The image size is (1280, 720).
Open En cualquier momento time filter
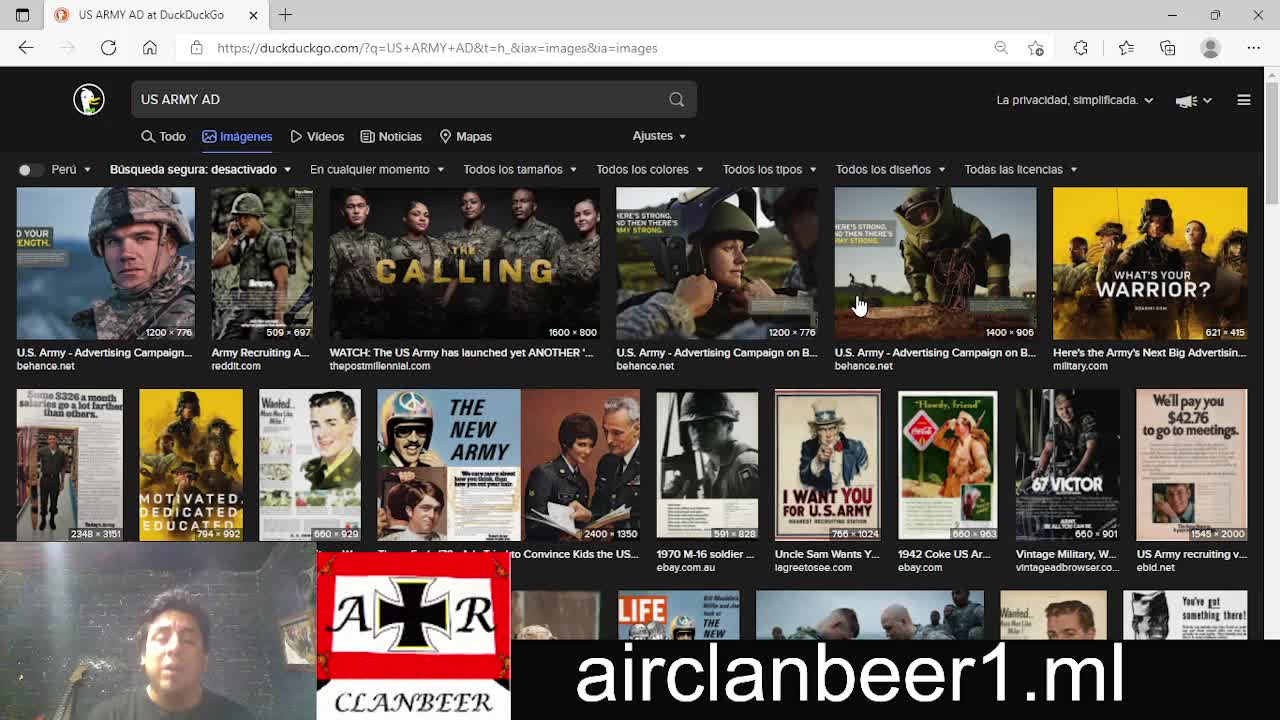(376, 169)
